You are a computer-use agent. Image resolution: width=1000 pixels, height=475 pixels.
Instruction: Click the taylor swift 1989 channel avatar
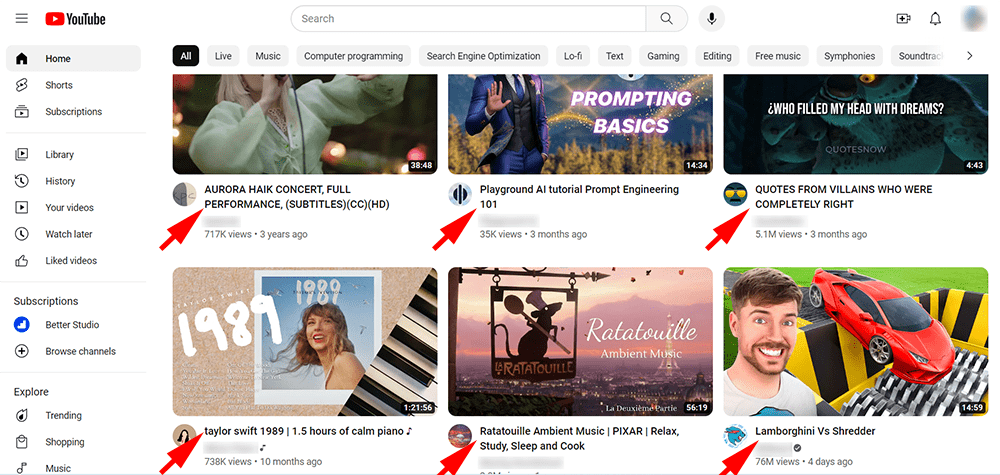point(184,435)
